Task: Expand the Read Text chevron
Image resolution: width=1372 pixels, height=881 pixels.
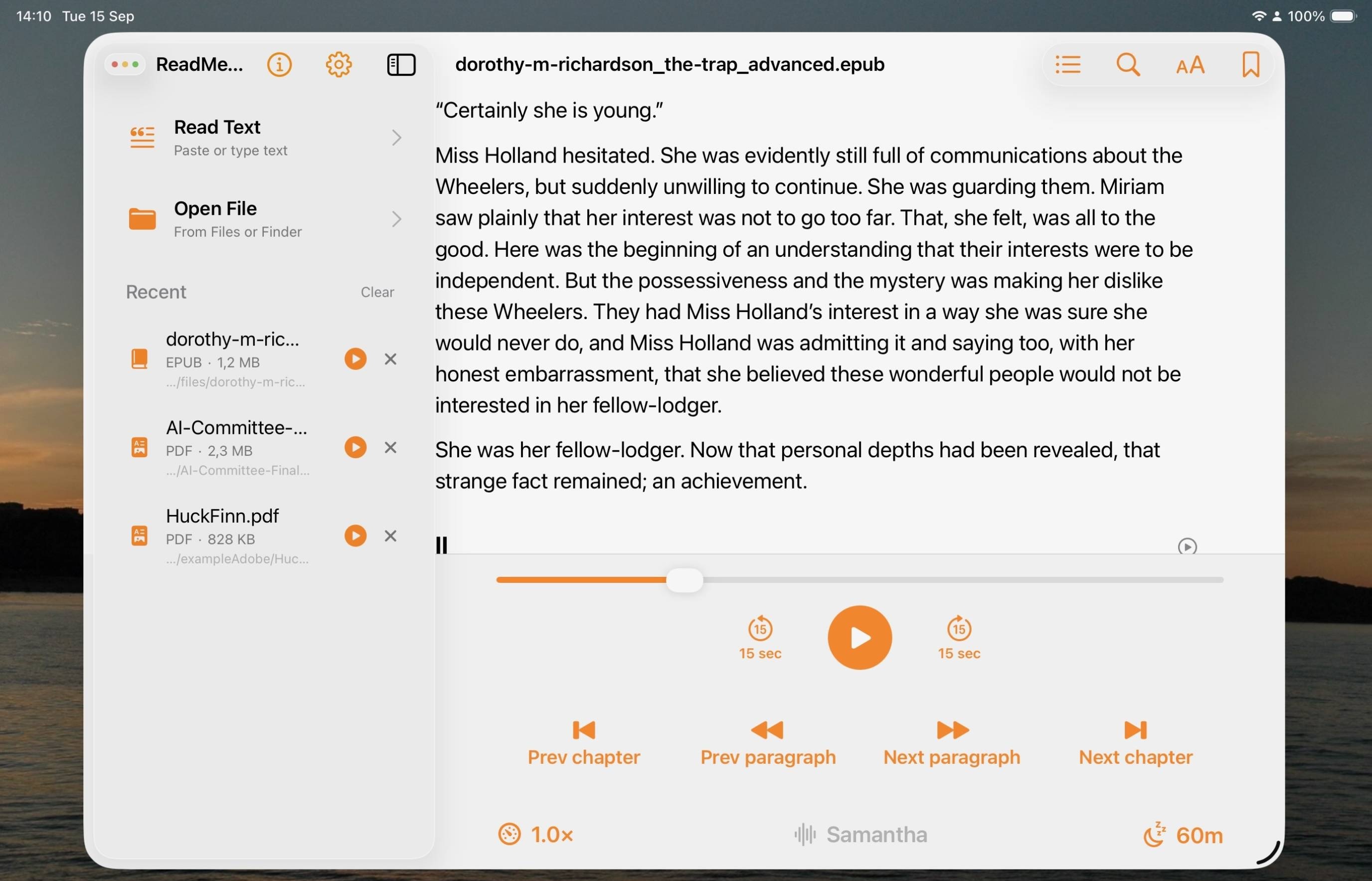Action: coord(396,138)
